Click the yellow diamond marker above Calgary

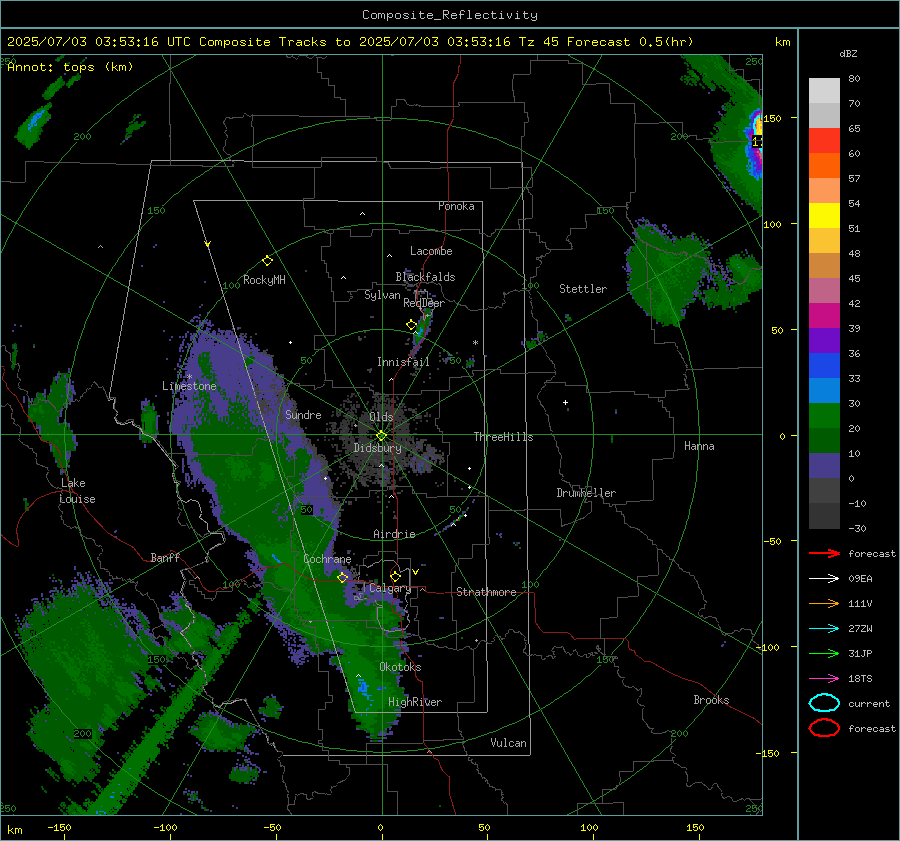[395, 576]
